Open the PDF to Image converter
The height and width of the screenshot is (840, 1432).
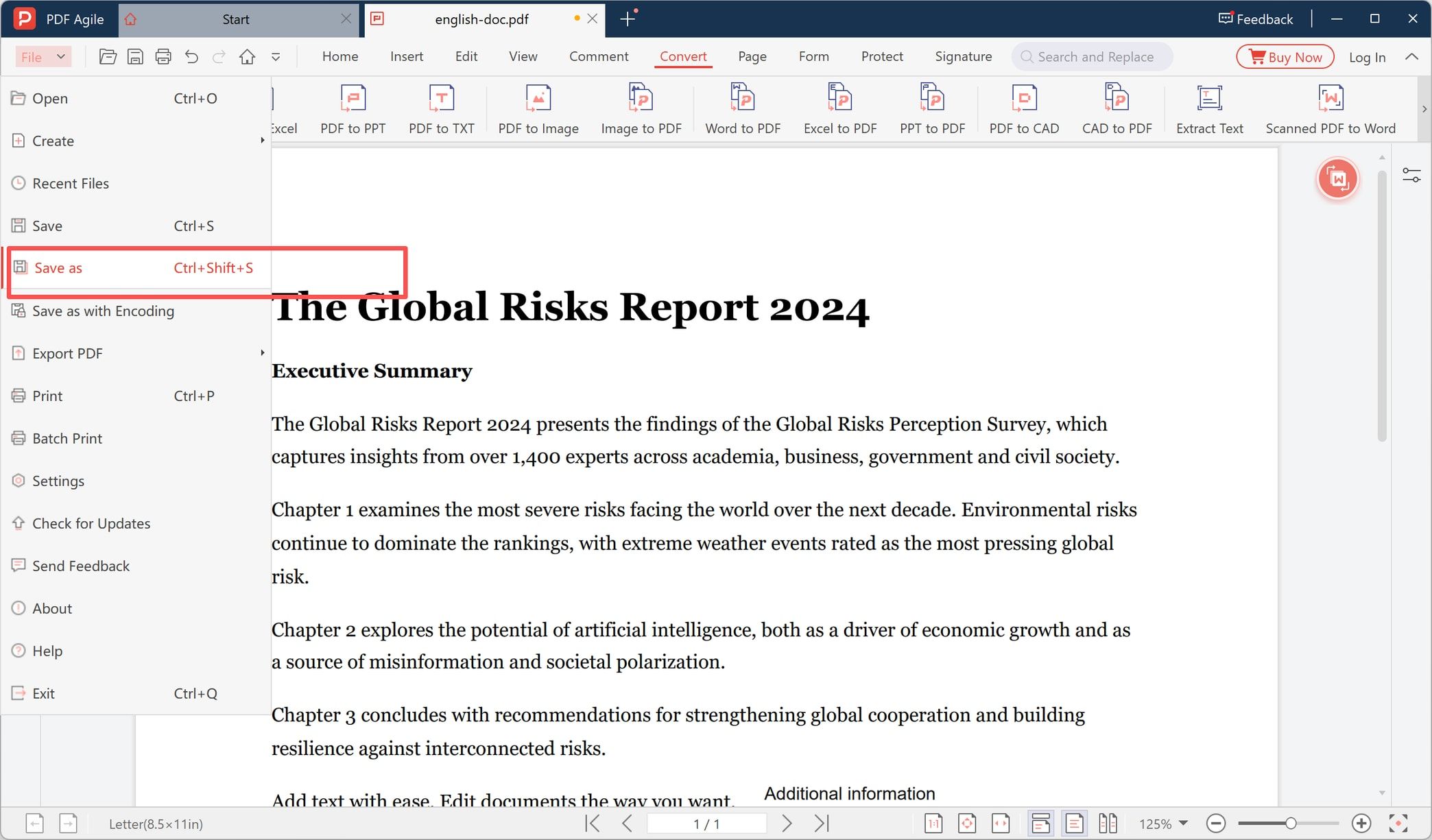click(x=538, y=109)
